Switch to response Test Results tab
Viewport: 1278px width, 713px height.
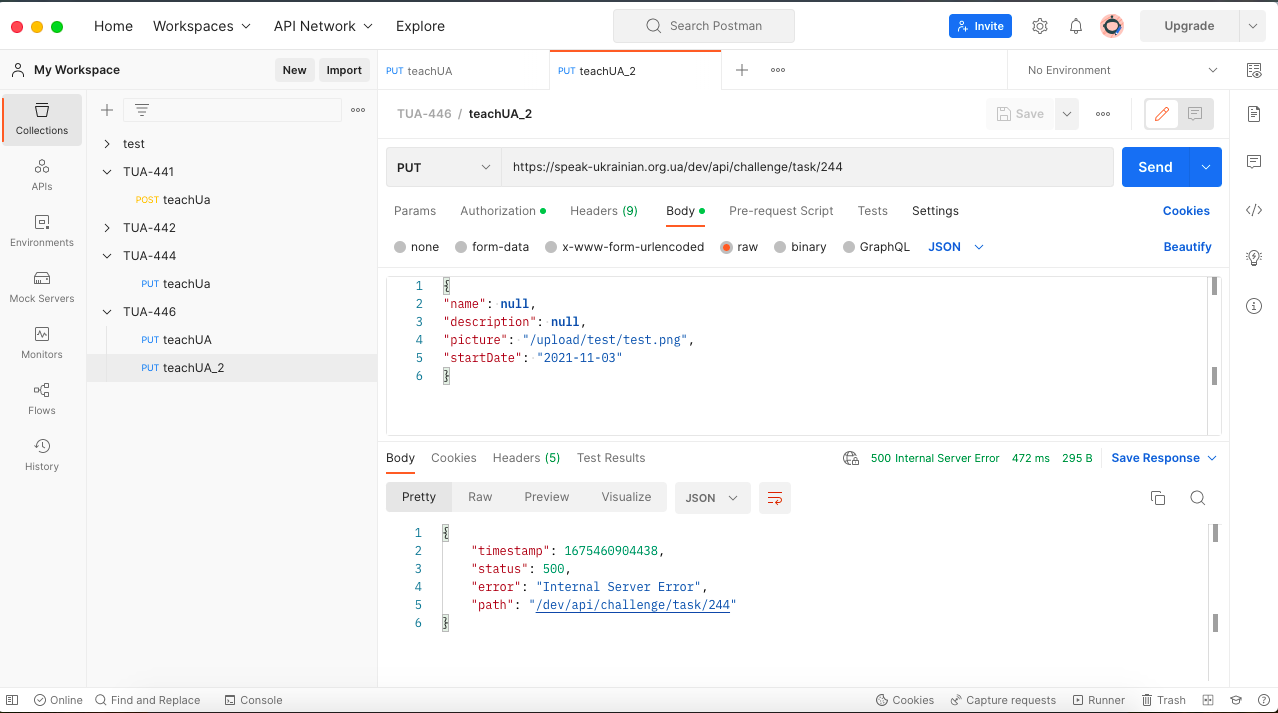pyautogui.click(x=611, y=458)
